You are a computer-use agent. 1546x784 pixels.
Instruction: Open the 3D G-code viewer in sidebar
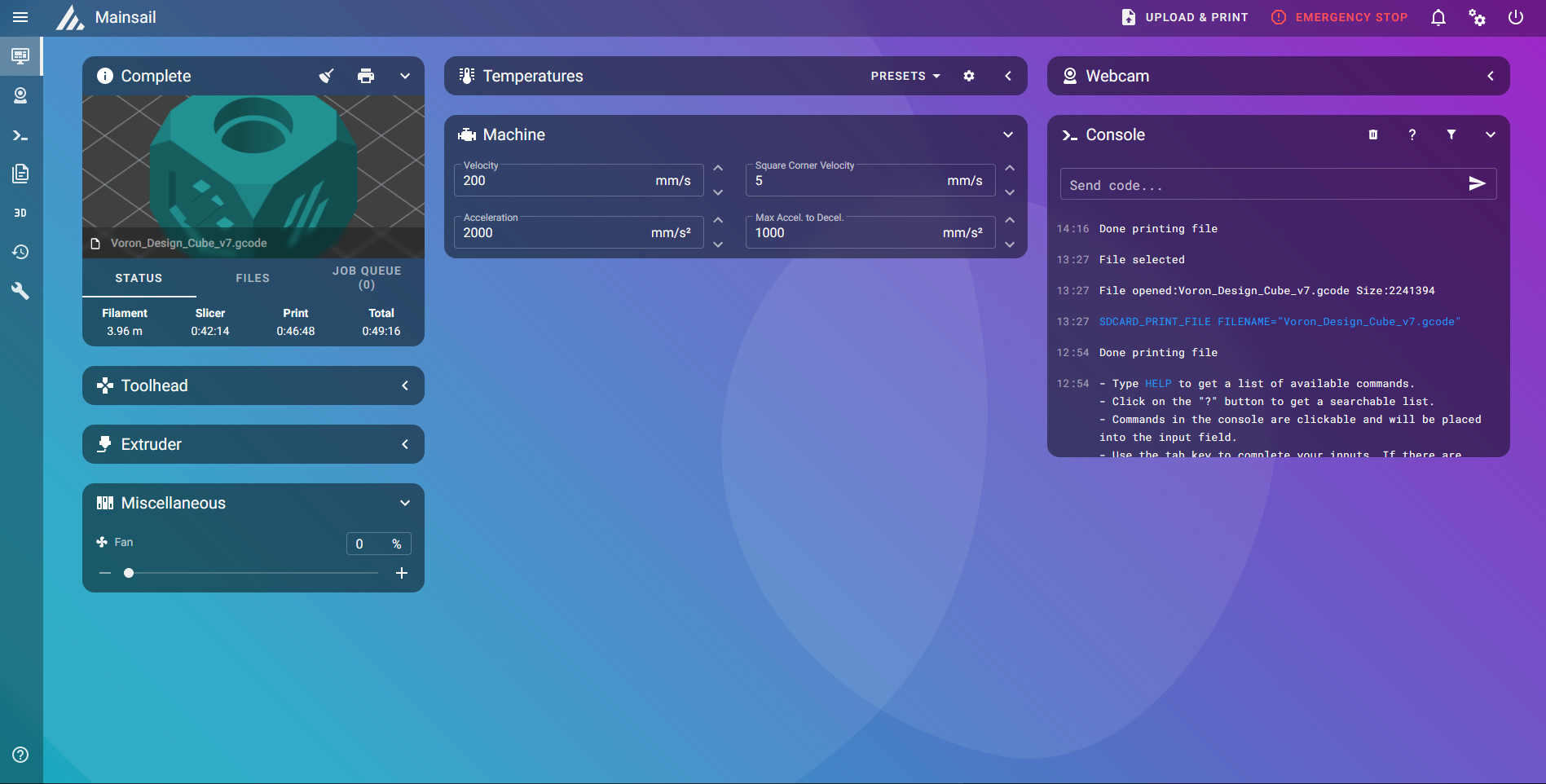20,213
